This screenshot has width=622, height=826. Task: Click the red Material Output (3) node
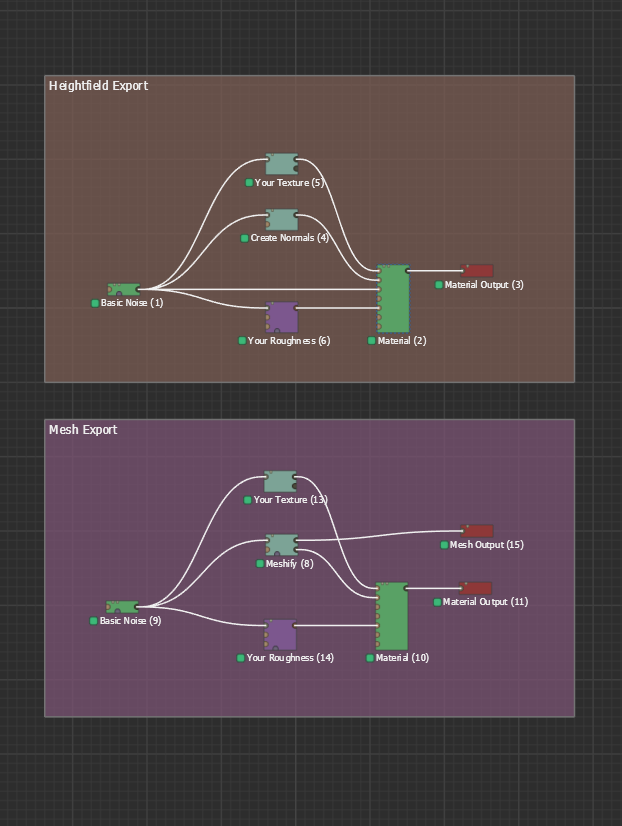pos(478,271)
